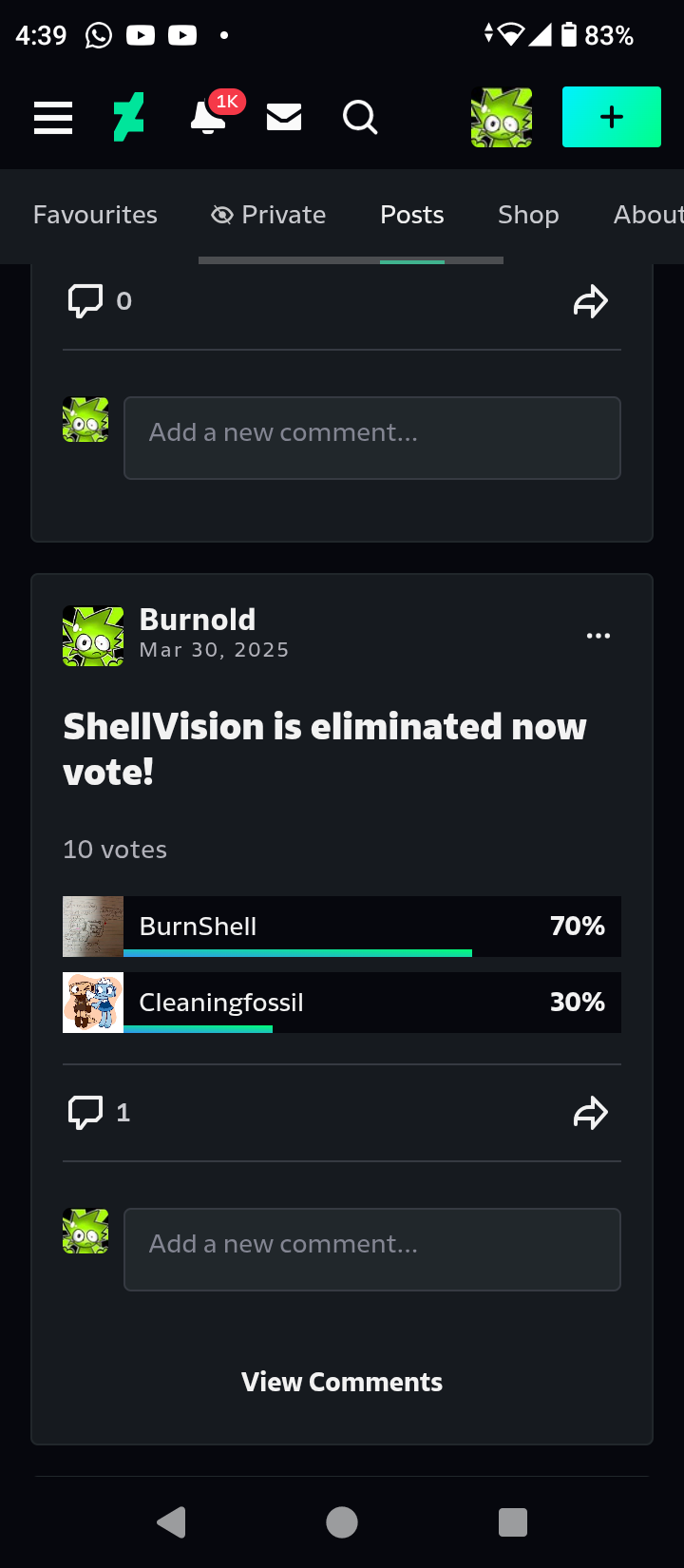This screenshot has height=1568, width=684.
Task: Open Burnold username link on post
Action: coord(198,620)
